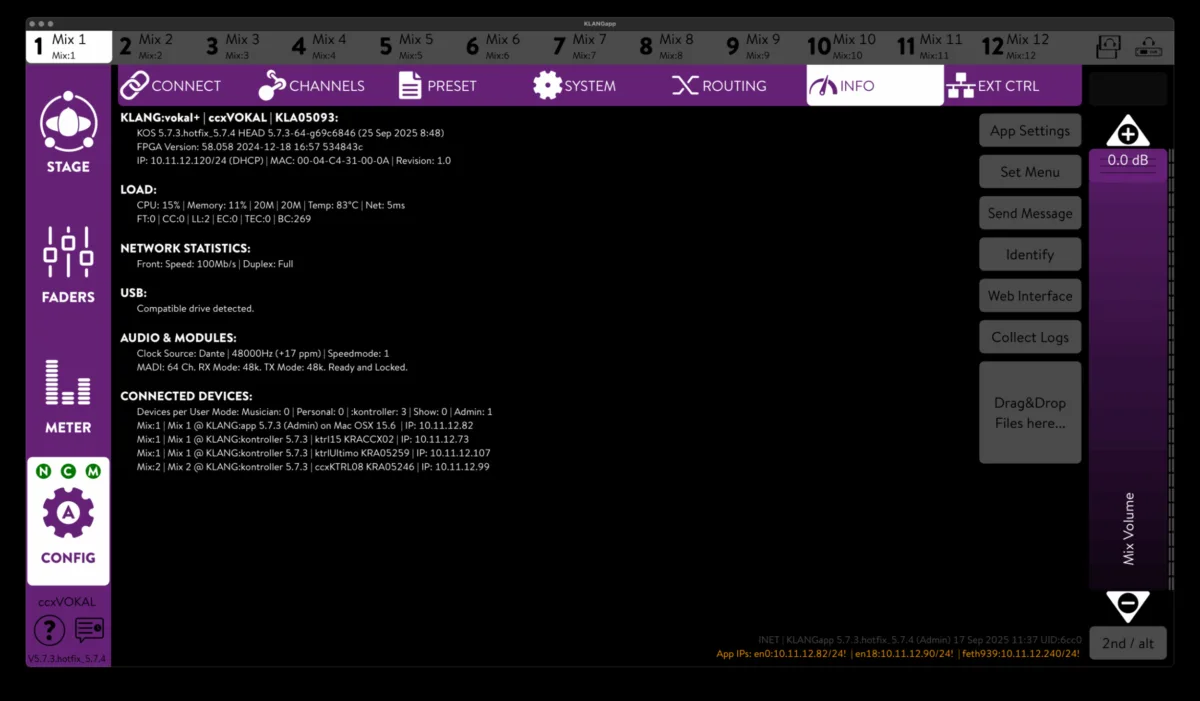Click the CPU 15% load line
This screenshot has width=1200, height=701.
pyautogui.click(x=271, y=205)
